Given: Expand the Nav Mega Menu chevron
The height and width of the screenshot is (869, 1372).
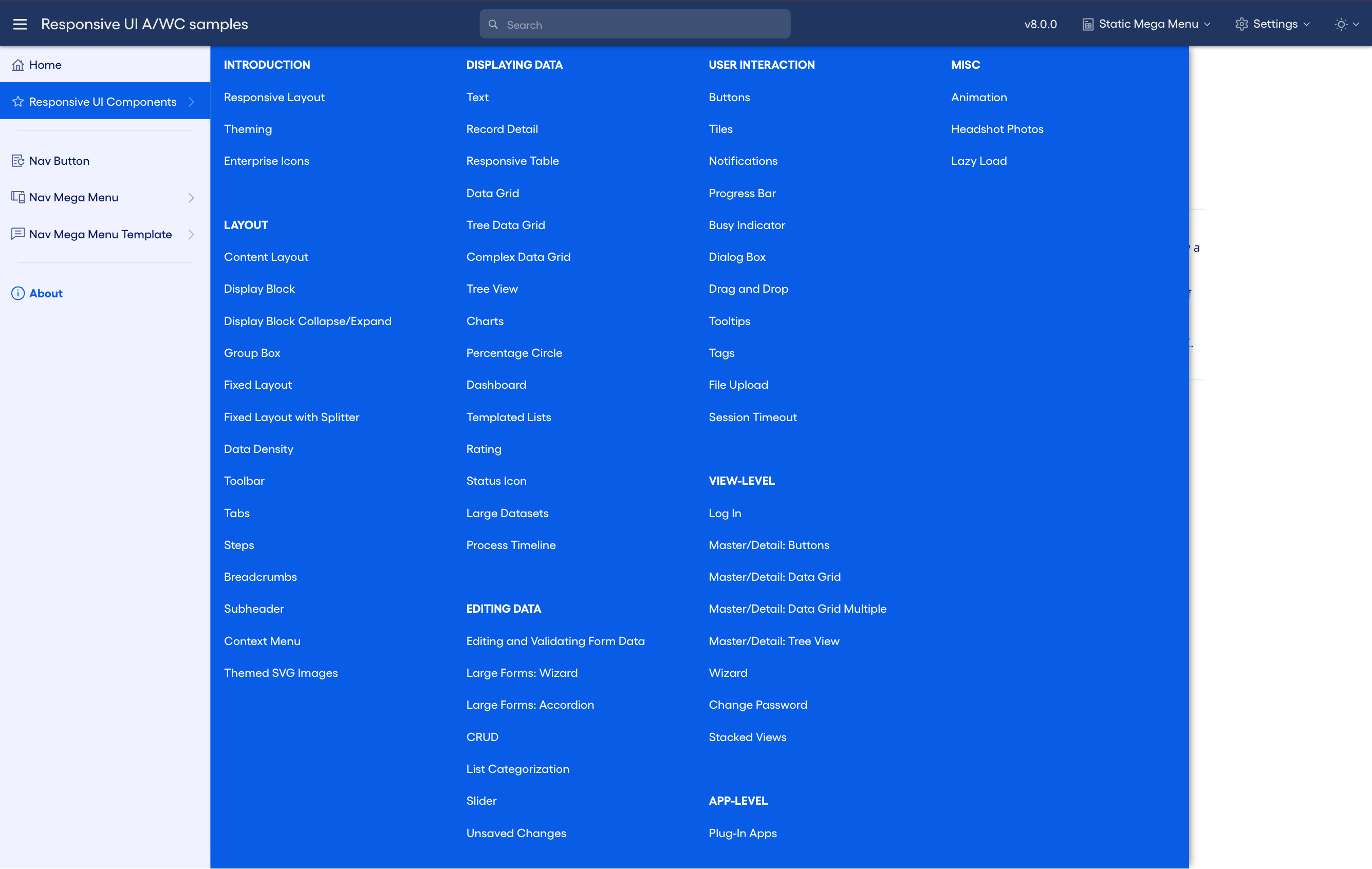Looking at the screenshot, I should point(192,197).
